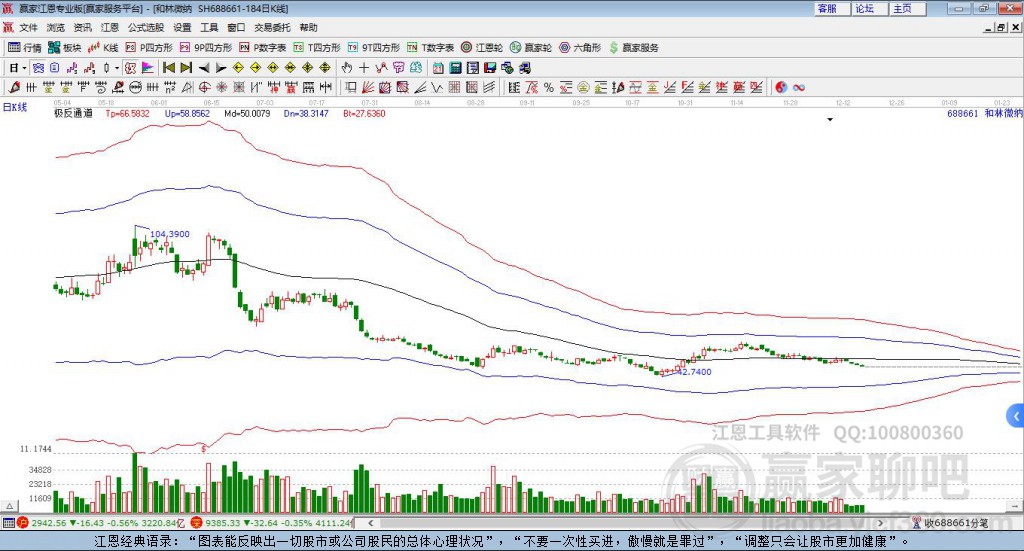
Task: Open the 江恩 menu
Action: (x=110, y=27)
